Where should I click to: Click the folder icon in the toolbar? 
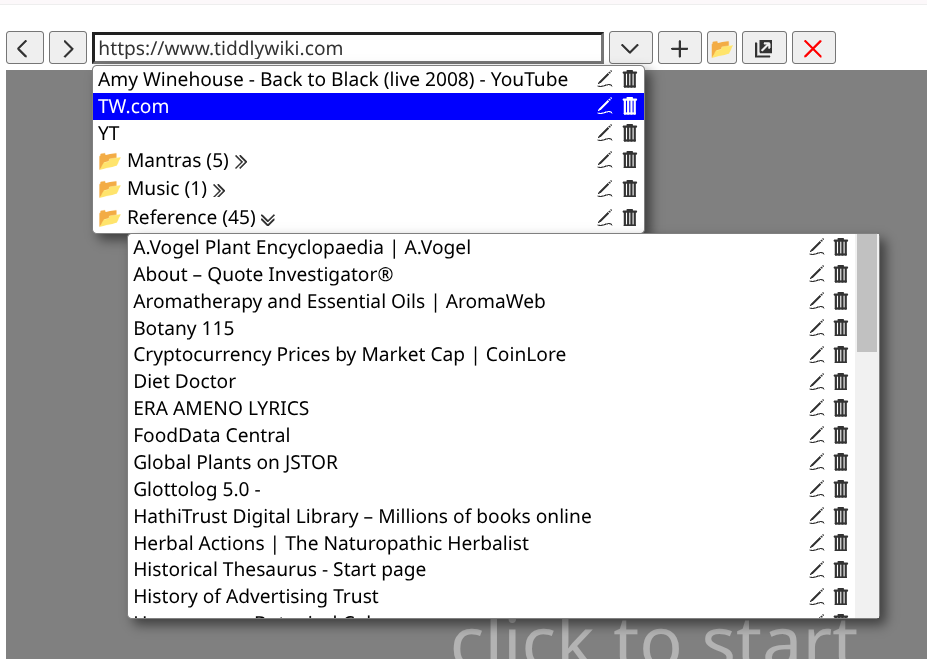pos(721,48)
